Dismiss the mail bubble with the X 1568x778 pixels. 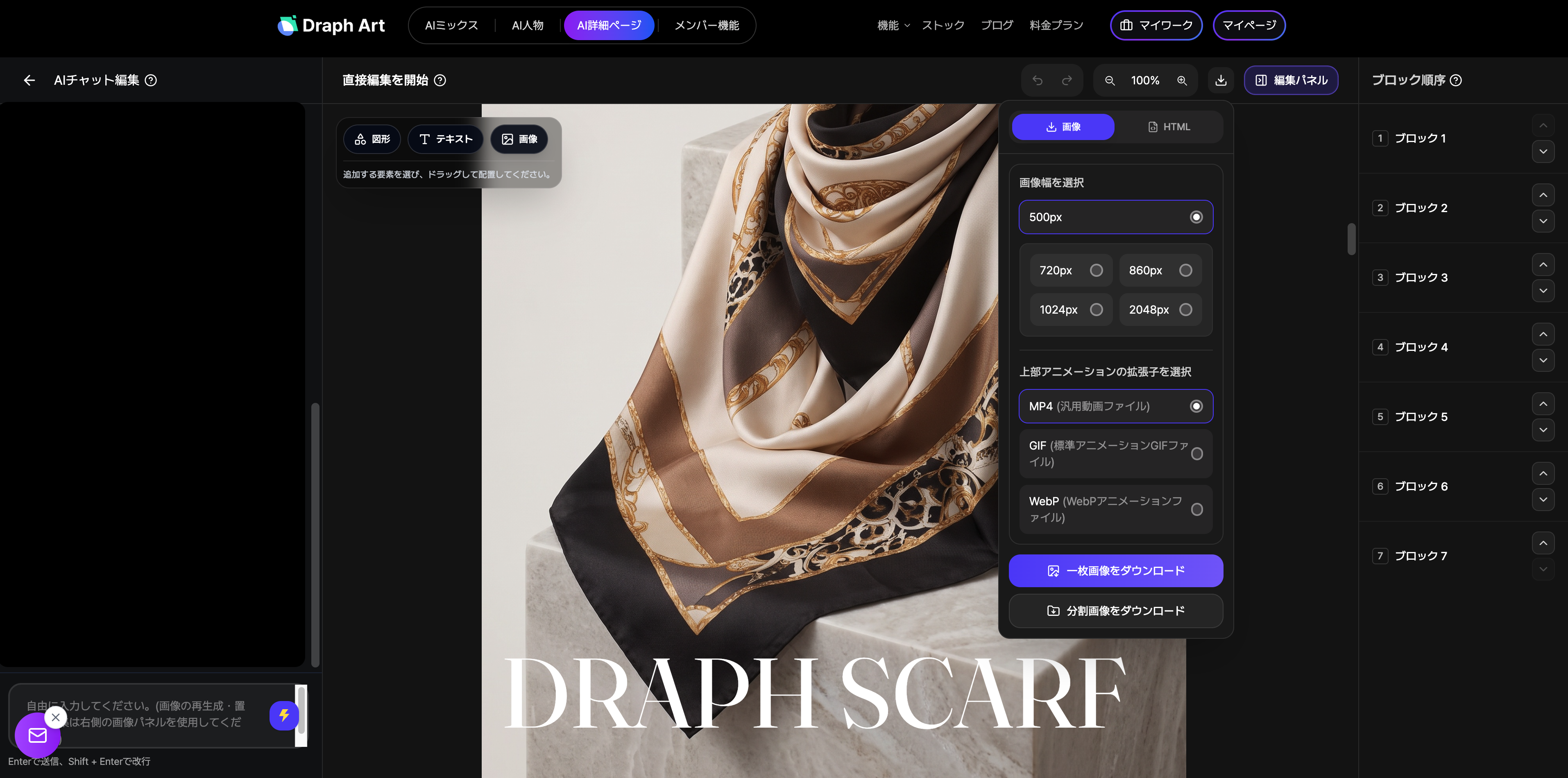tap(55, 717)
